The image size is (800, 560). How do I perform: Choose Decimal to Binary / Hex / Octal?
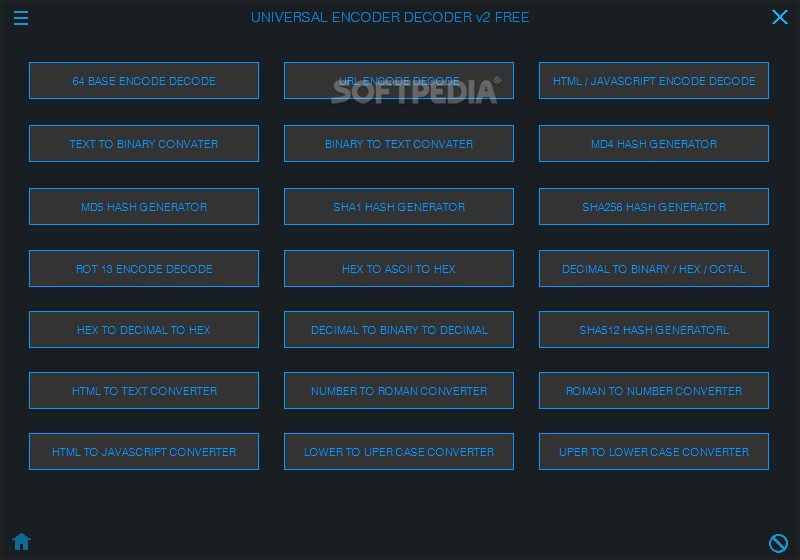[654, 269]
